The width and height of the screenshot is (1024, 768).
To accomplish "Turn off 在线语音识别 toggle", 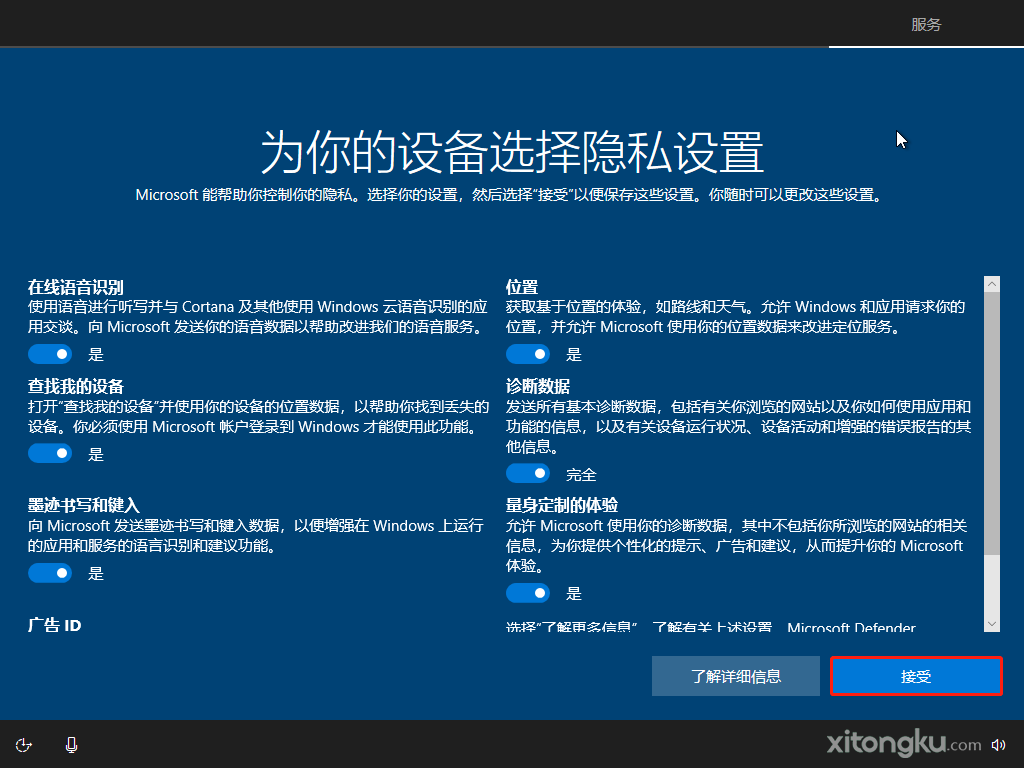I will pos(50,354).
